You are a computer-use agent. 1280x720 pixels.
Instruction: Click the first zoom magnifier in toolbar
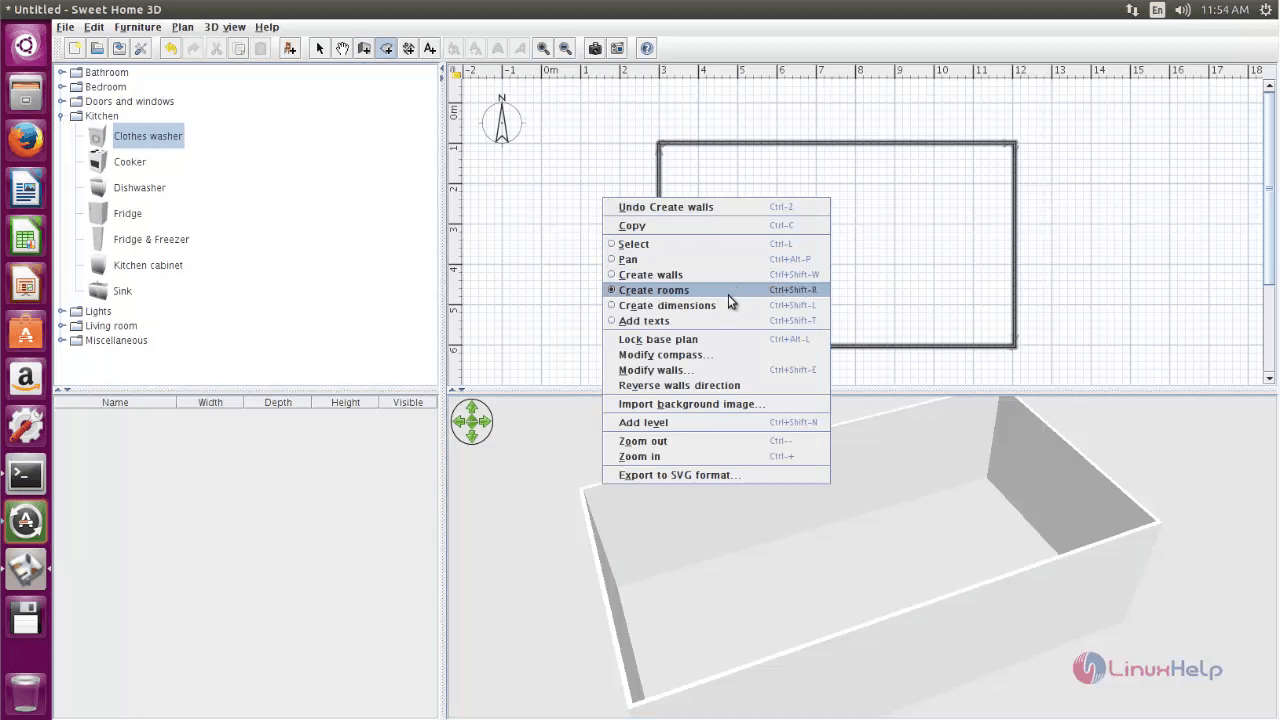click(543, 48)
